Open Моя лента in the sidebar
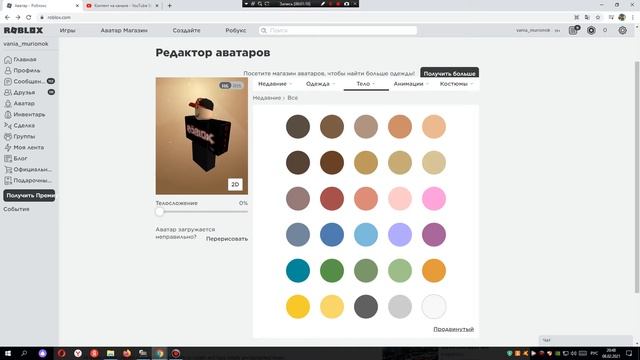The image size is (640, 360). tap(24, 147)
